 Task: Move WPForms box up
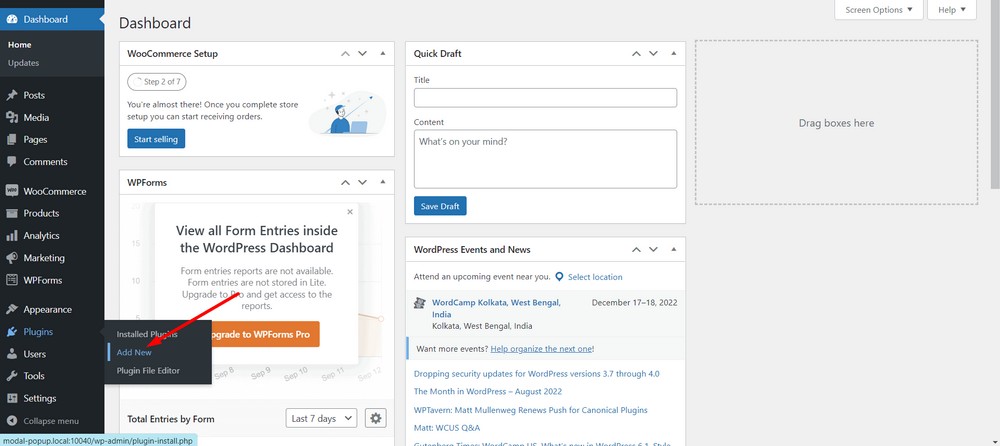[x=345, y=182]
